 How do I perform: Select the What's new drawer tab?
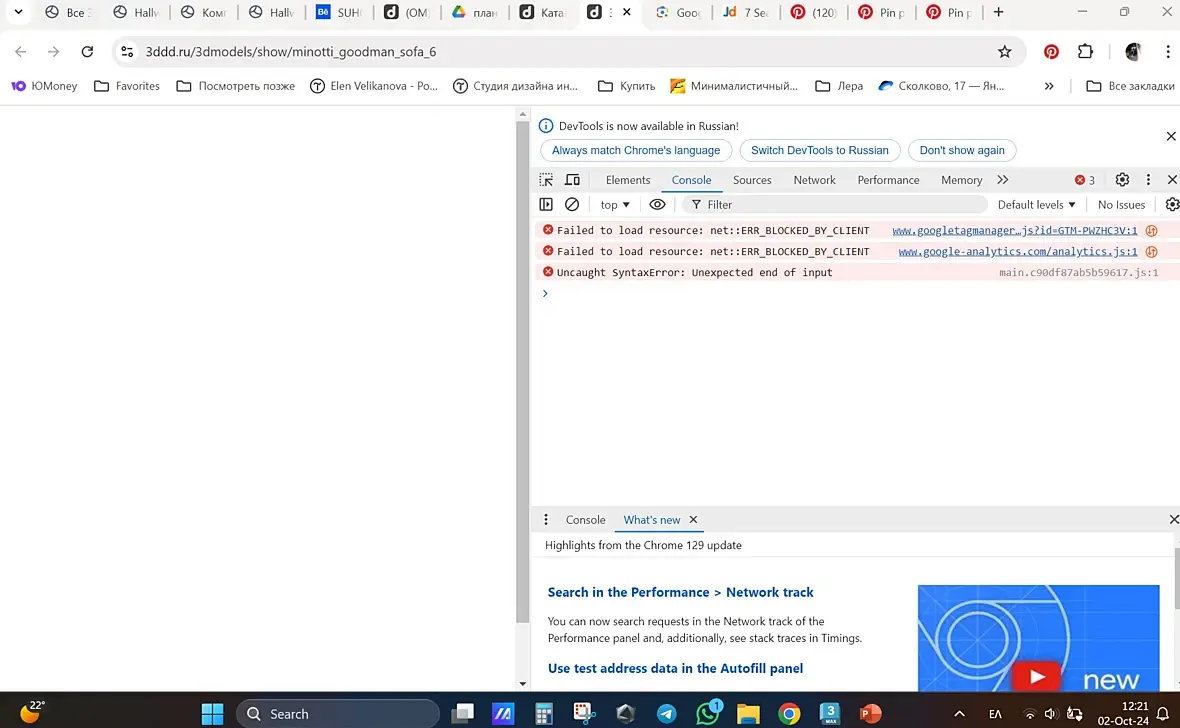click(x=652, y=519)
